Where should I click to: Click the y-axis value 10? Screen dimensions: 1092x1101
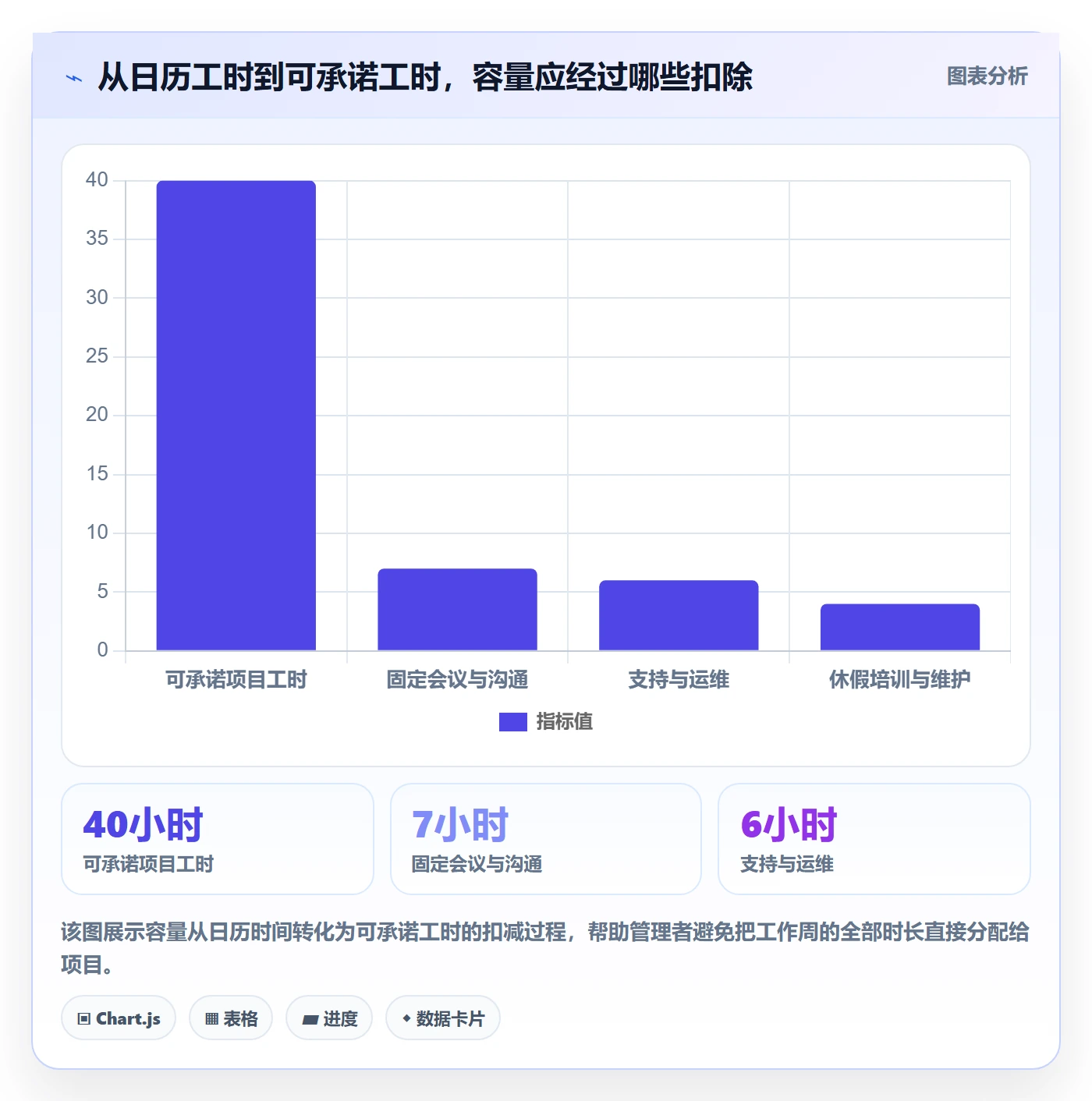97,533
